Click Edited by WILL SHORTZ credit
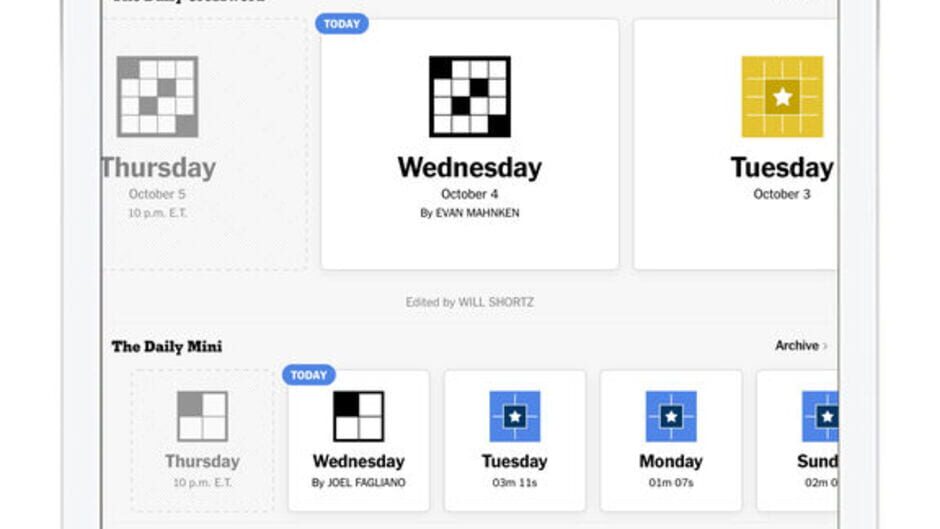 (x=469, y=302)
